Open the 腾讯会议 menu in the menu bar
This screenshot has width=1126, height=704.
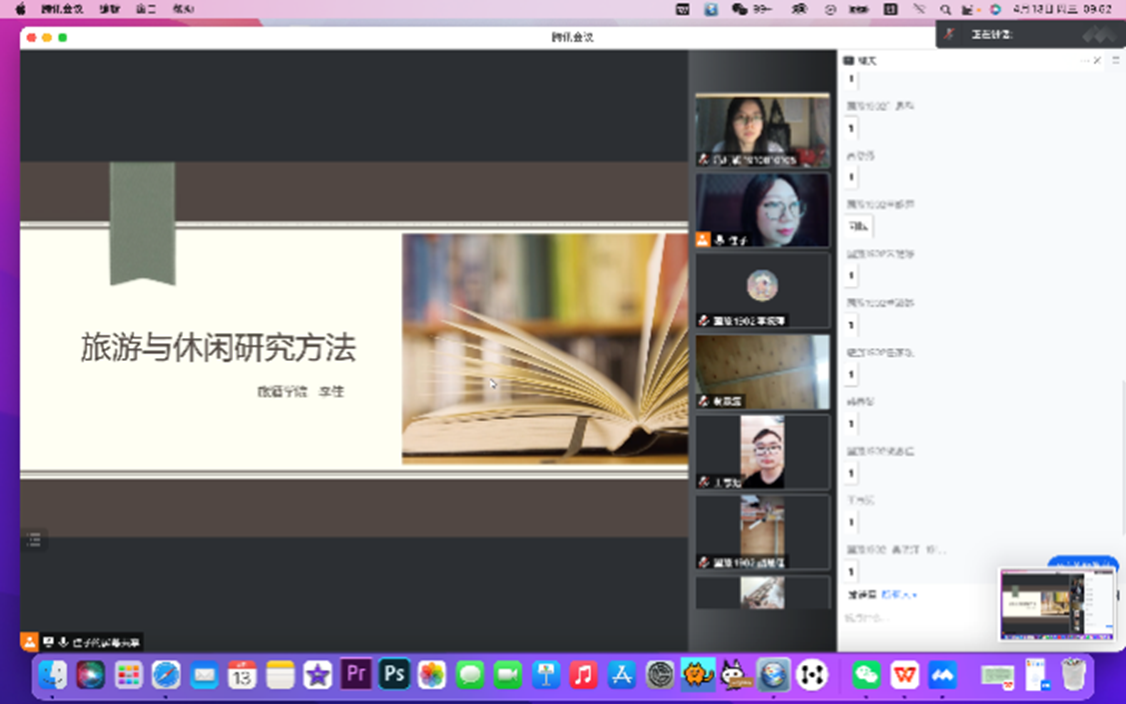pyautogui.click(x=62, y=9)
